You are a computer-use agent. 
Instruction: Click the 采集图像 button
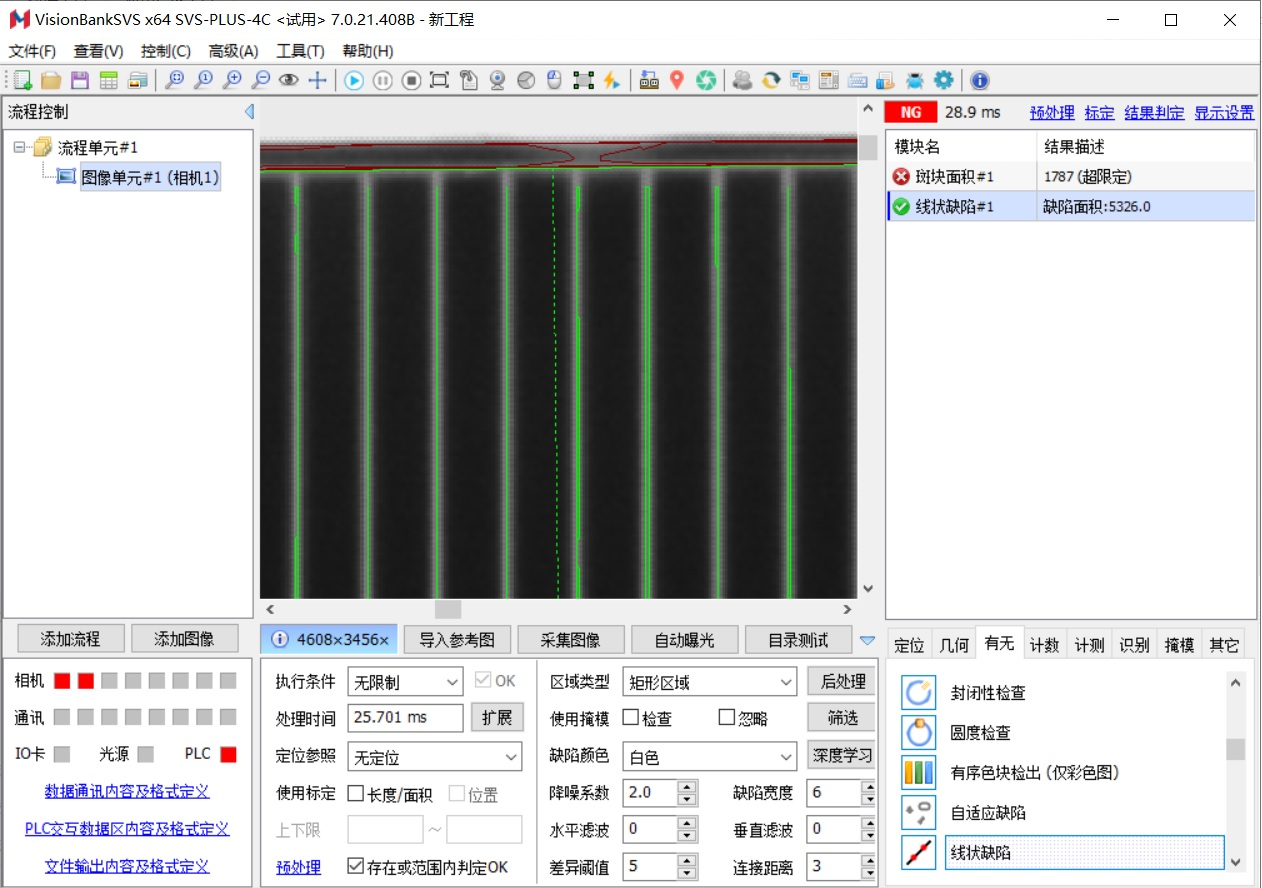(570, 640)
